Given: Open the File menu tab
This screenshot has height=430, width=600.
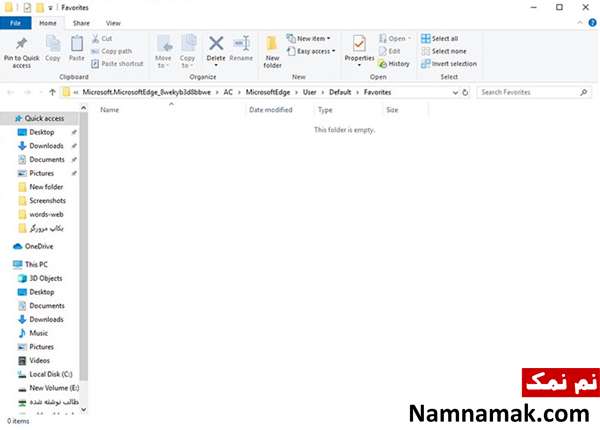Looking at the screenshot, I should pos(15,23).
